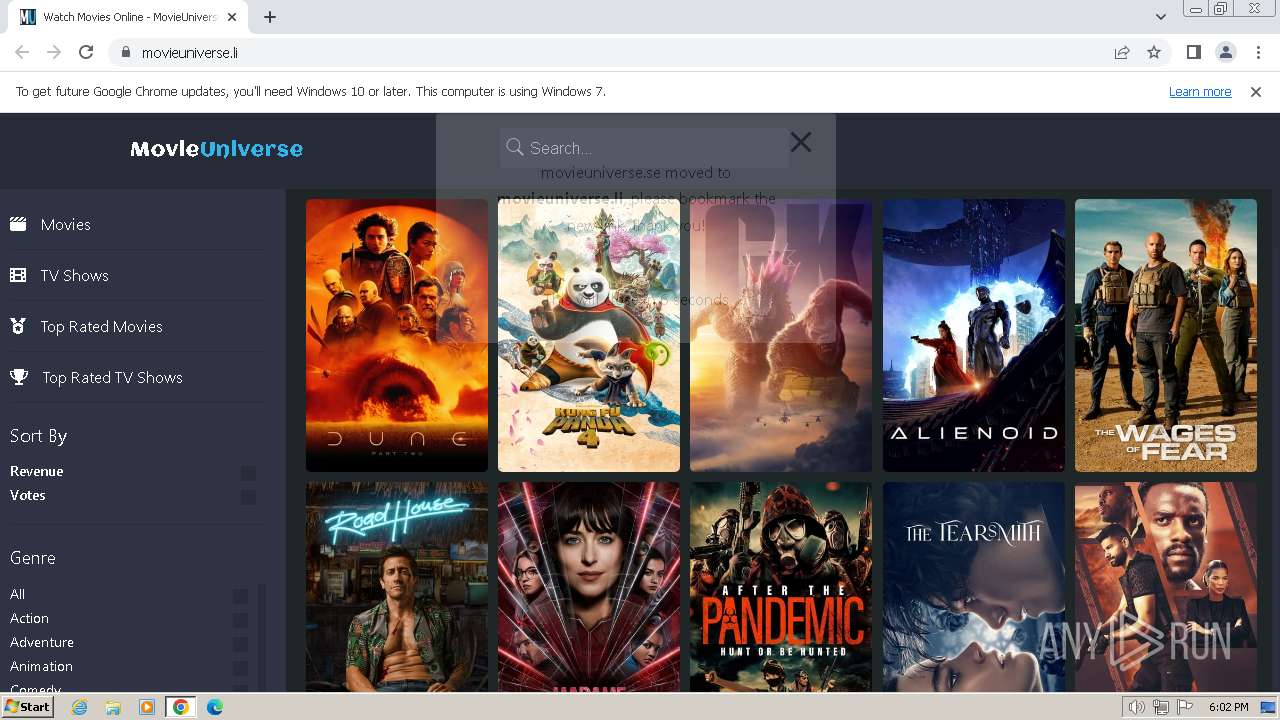Open the Dune Part Two poster

[x=397, y=335]
